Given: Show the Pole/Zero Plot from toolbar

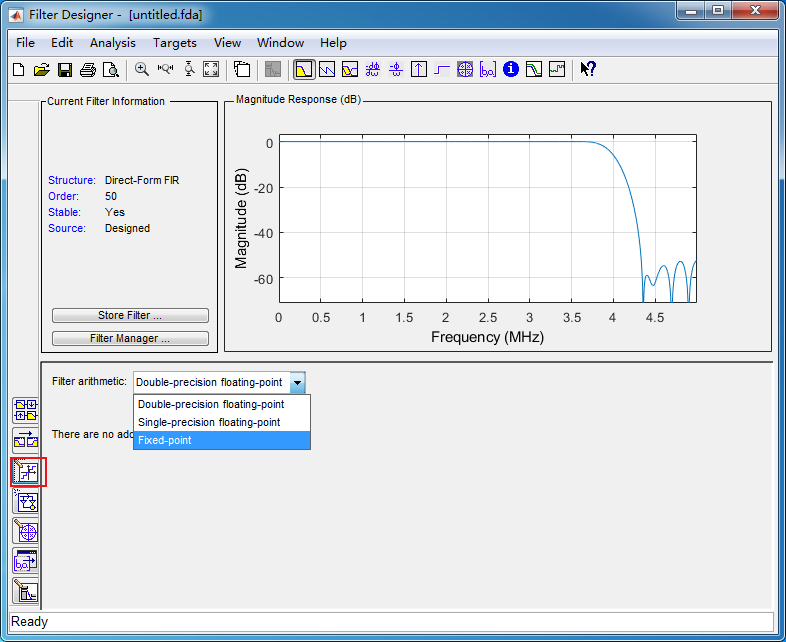Looking at the screenshot, I should 465,69.
